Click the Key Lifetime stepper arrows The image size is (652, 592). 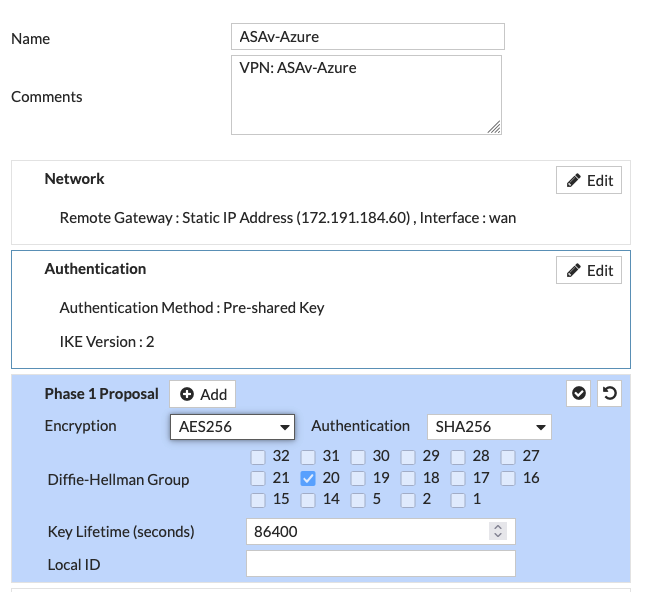(498, 532)
